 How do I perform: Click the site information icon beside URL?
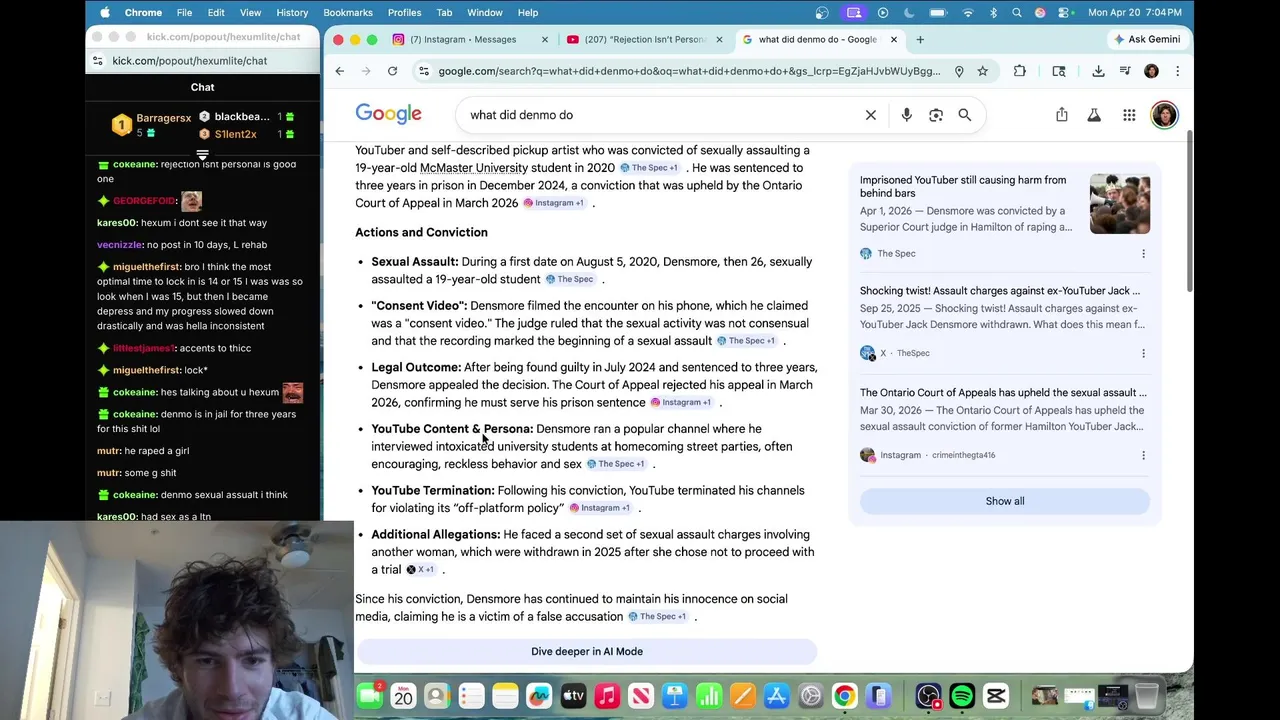(424, 71)
